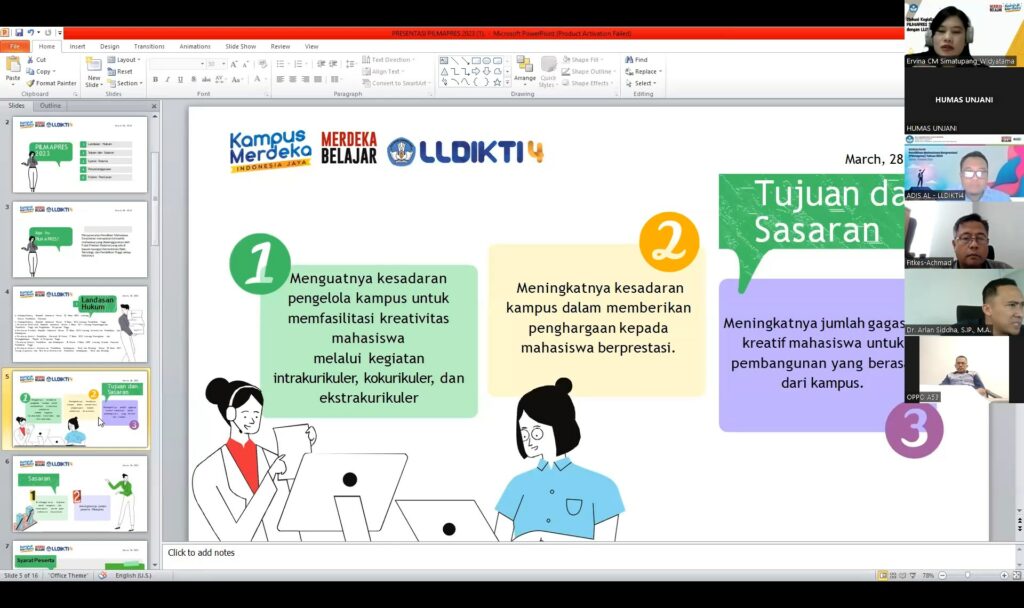The width and height of the screenshot is (1024, 608).
Task: Open the Character Spacing dropdown
Action: click(x=220, y=80)
